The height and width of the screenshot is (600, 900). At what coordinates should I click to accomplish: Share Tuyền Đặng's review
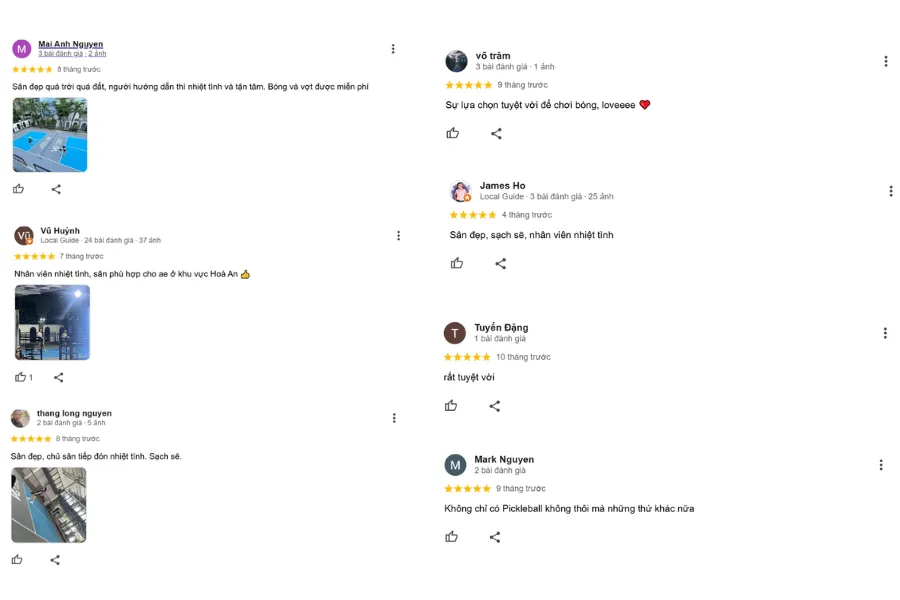click(x=494, y=406)
